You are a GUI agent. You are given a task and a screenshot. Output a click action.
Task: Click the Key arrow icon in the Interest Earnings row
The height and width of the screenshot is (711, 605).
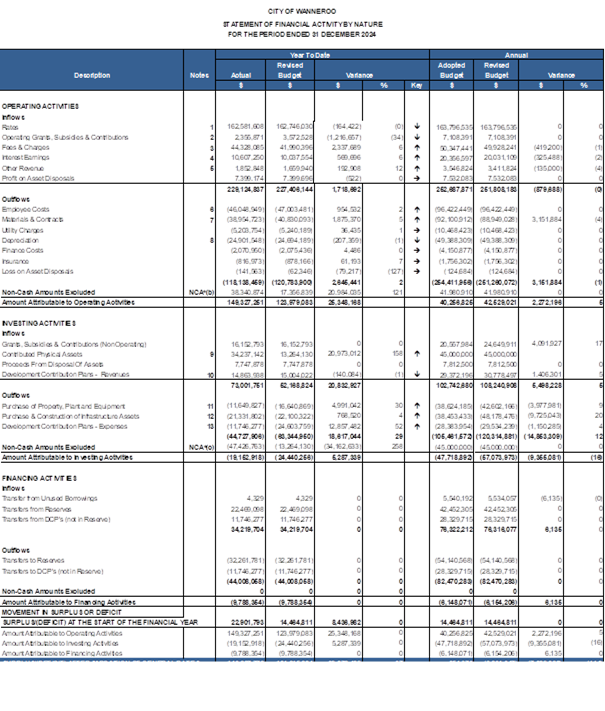pyautogui.click(x=417, y=156)
